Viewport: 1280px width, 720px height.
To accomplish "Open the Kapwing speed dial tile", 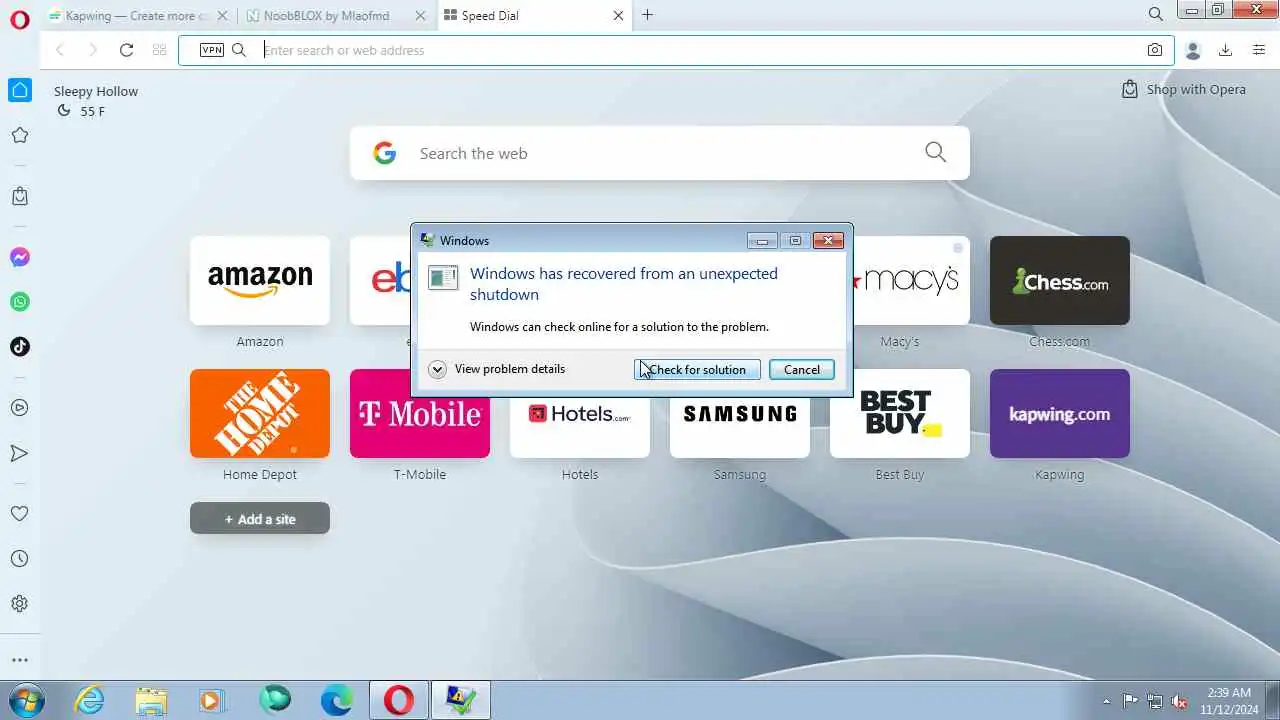I will click(x=1060, y=413).
